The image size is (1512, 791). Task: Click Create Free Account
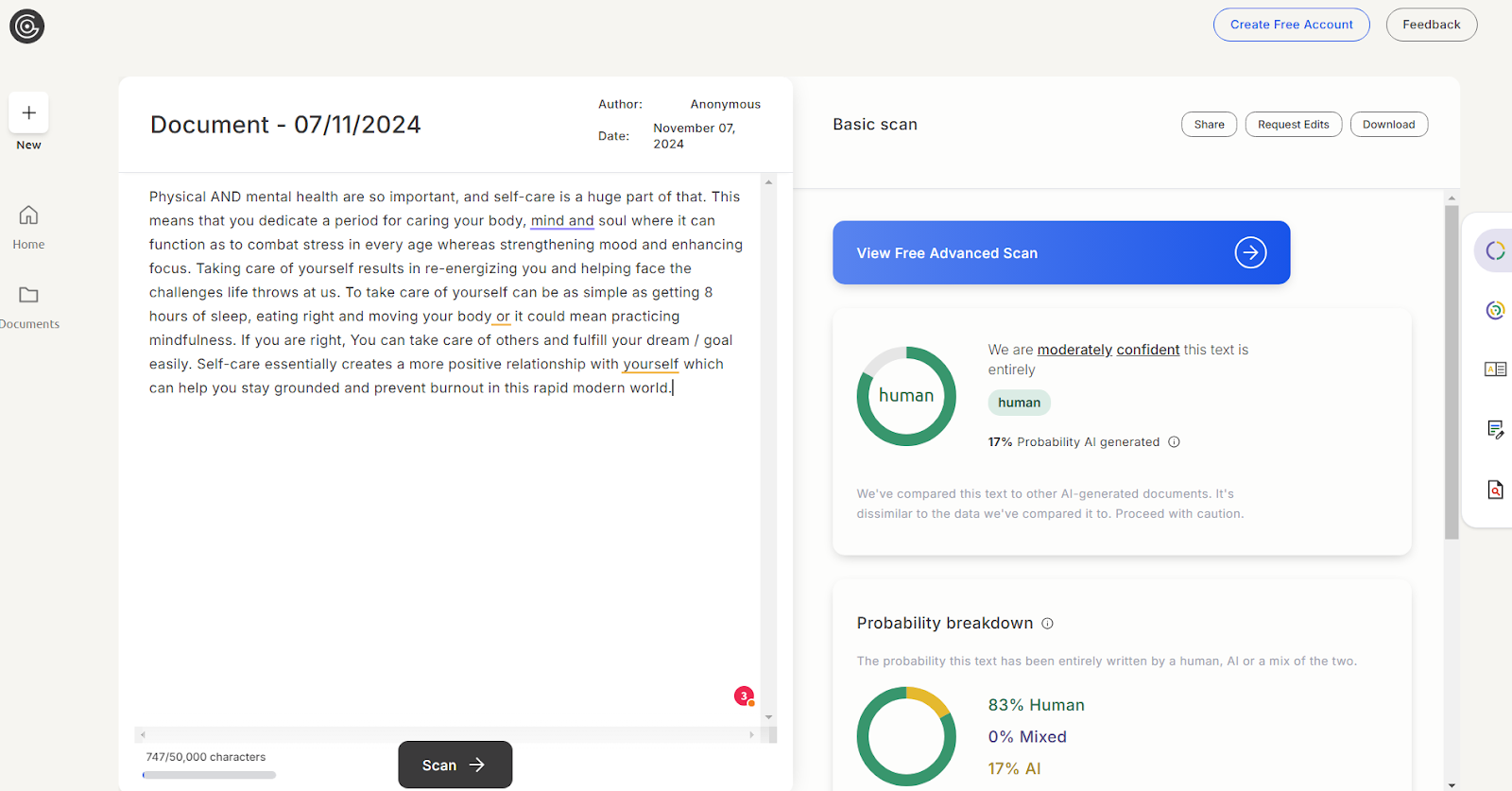(1291, 25)
